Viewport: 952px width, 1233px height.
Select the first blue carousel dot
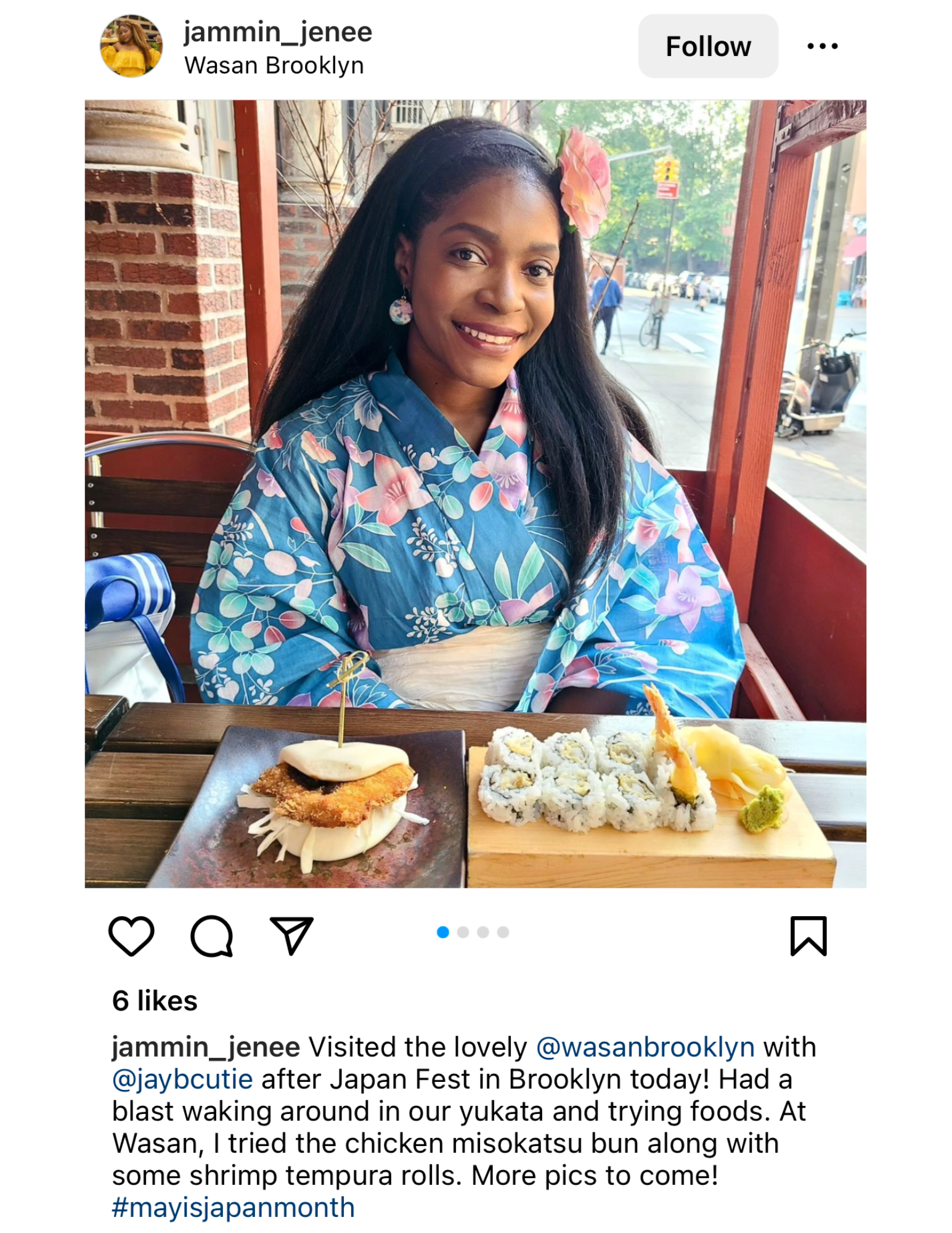point(442,932)
